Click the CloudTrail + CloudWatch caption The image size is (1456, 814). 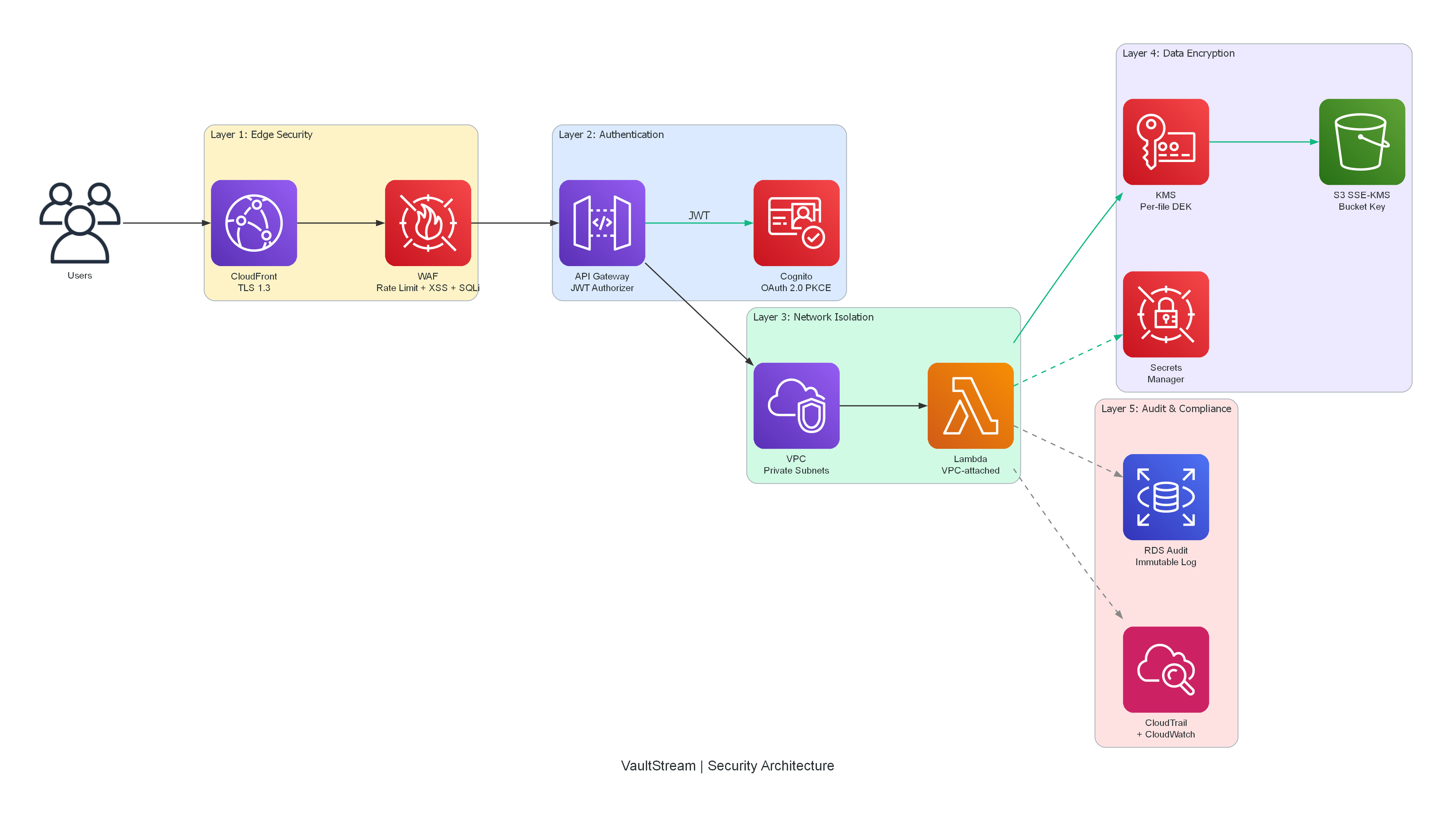(1166, 729)
